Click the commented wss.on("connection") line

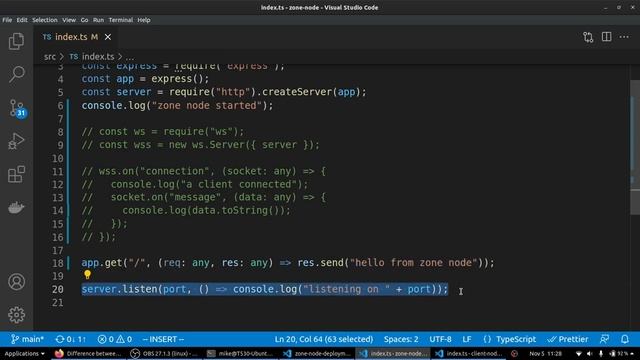click(x=203, y=171)
